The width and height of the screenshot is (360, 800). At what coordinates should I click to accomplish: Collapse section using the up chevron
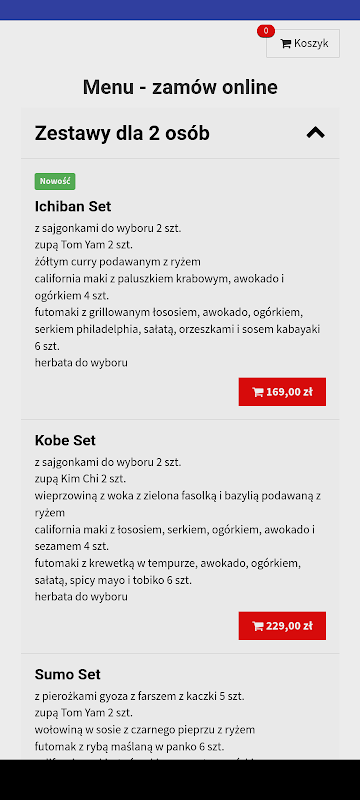tap(316, 133)
